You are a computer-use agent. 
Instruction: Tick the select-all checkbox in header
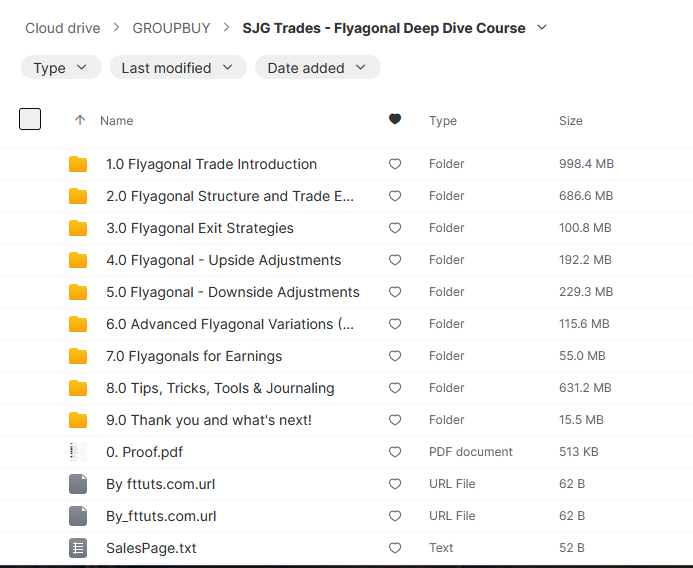[30, 119]
